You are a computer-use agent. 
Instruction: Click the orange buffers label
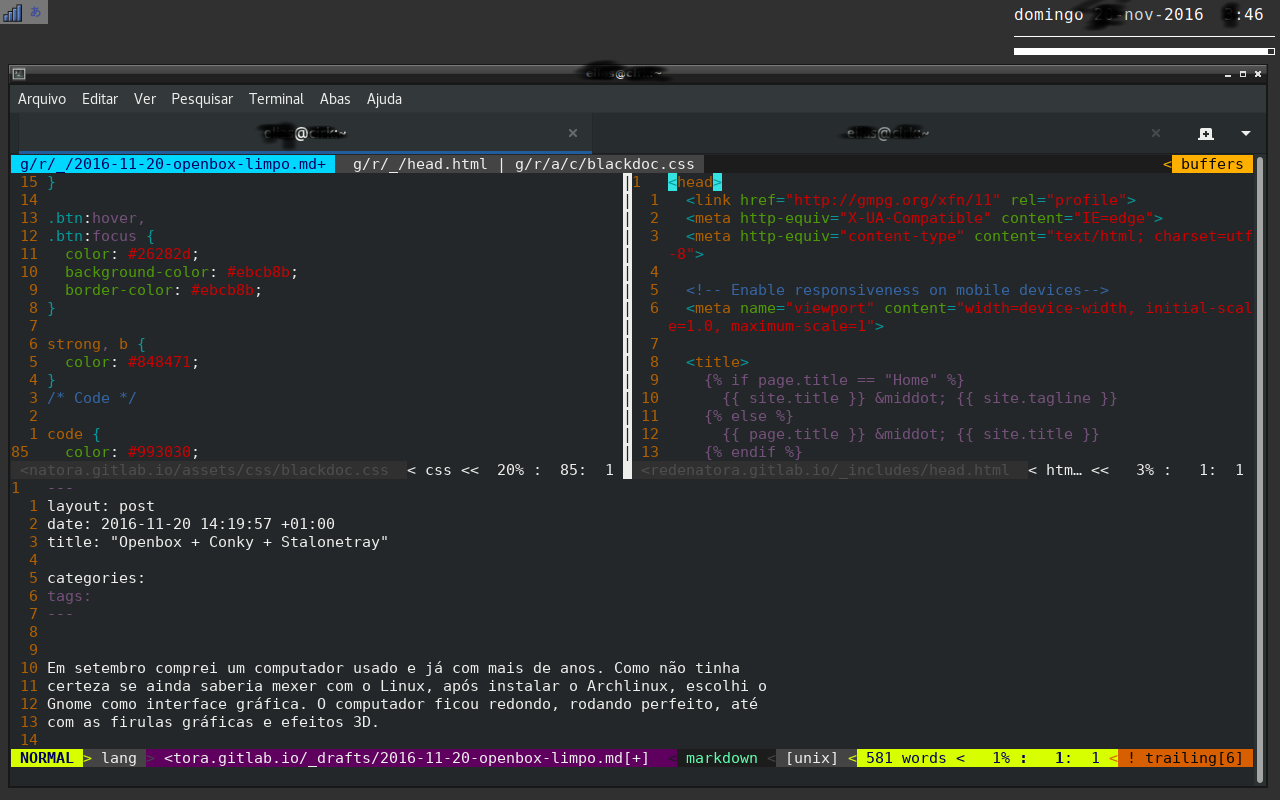pos(1212,164)
